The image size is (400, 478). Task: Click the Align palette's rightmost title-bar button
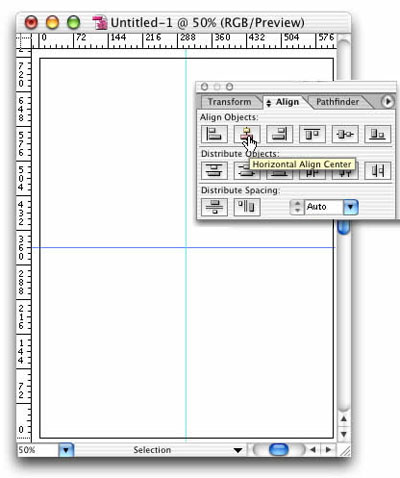(229, 87)
